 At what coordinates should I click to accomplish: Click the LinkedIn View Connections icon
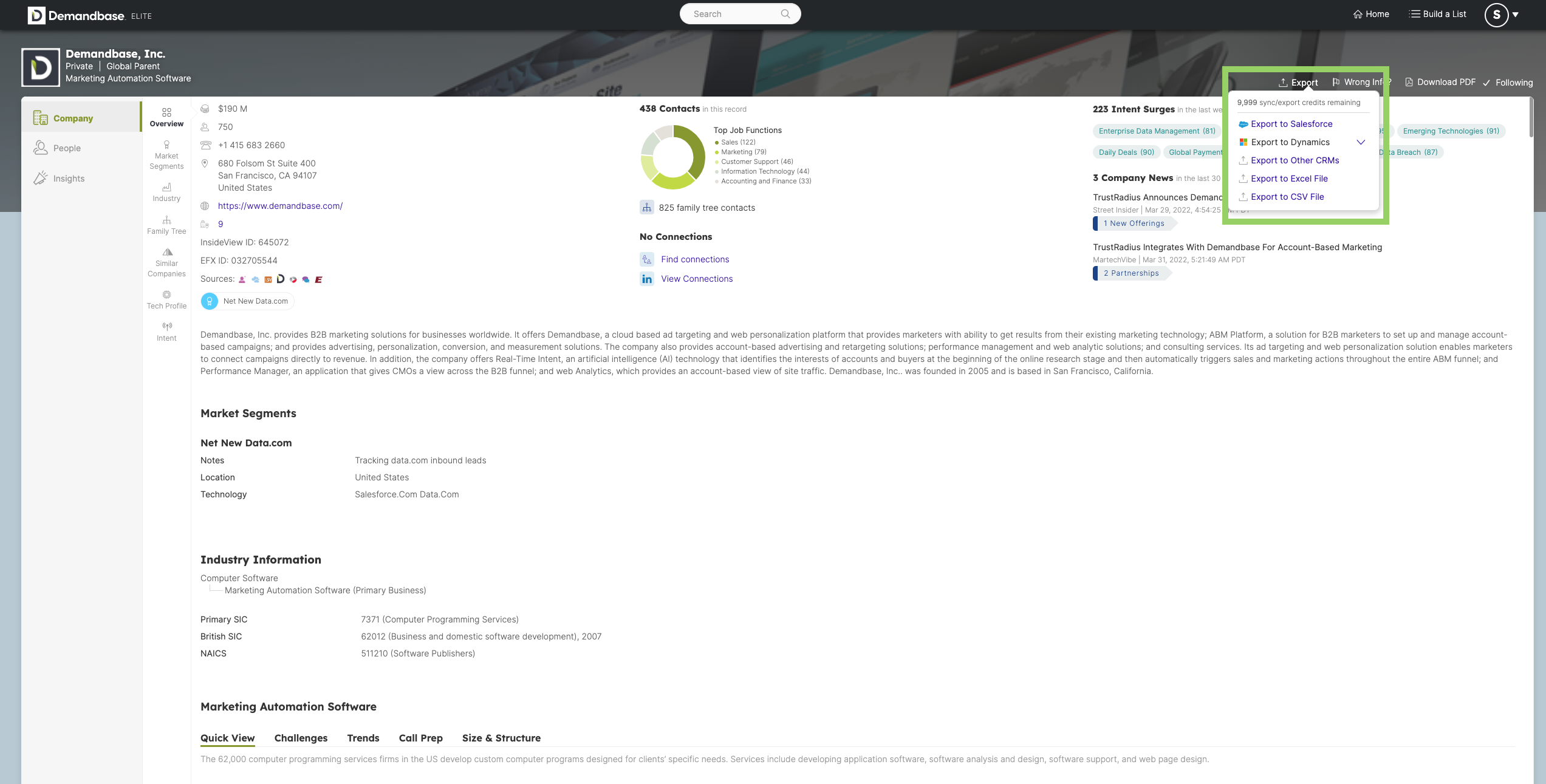click(x=647, y=279)
